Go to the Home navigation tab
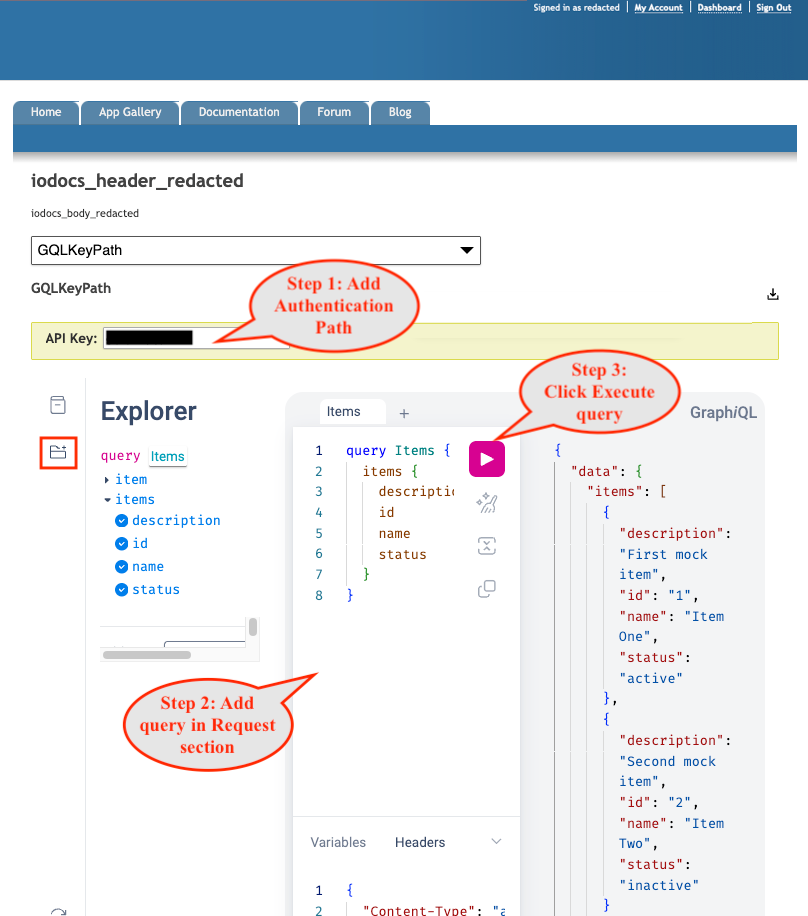 click(46, 112)
